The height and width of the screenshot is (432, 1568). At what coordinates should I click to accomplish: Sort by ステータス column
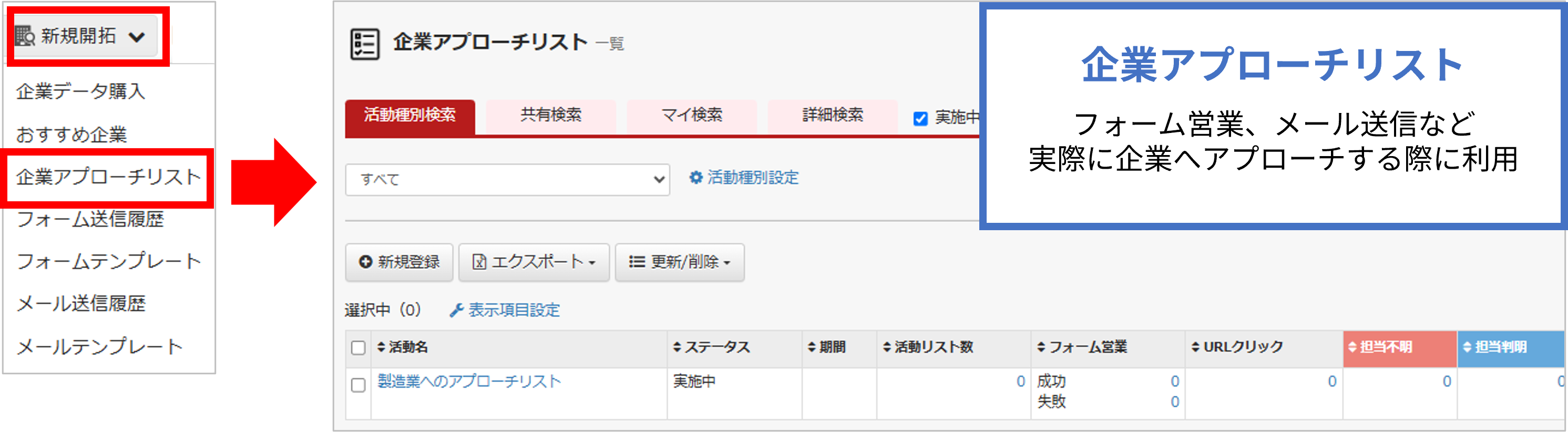click(x=711, y=347)
